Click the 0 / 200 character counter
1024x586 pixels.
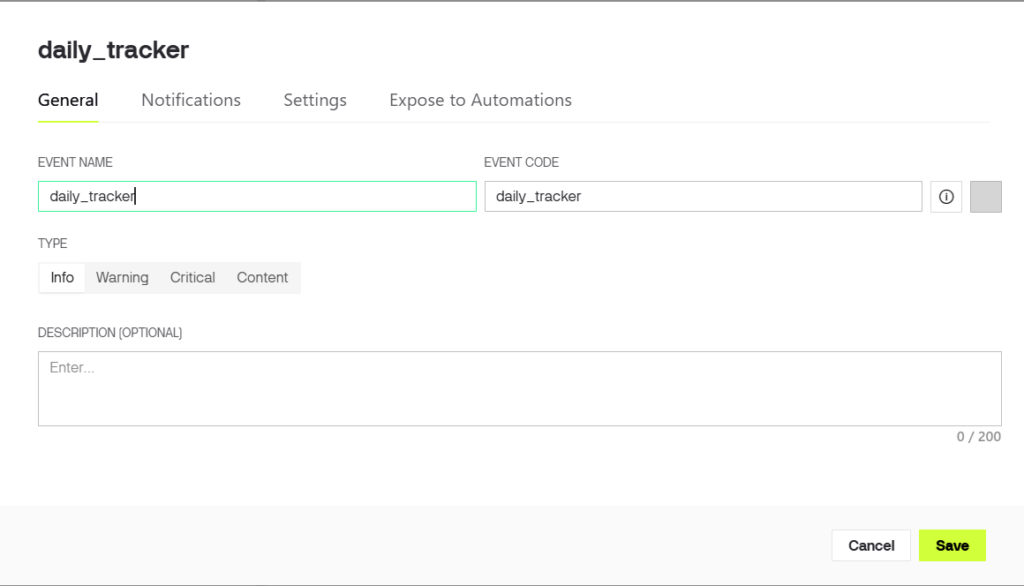click(x=978, y=436)
